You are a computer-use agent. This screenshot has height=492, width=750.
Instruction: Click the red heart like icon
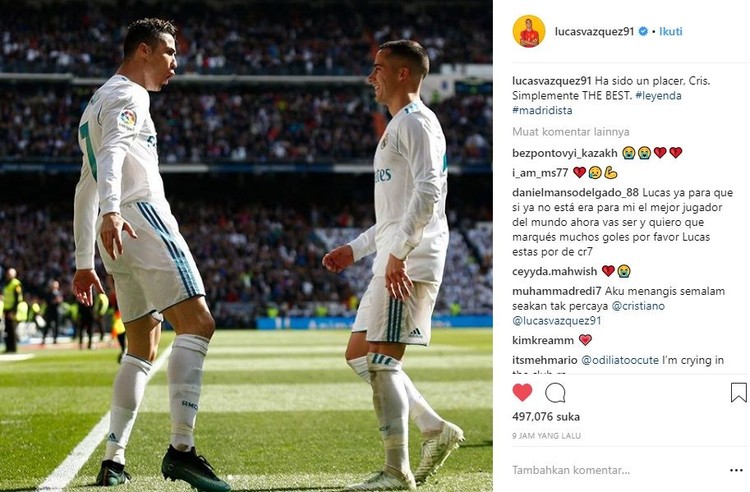522,393
